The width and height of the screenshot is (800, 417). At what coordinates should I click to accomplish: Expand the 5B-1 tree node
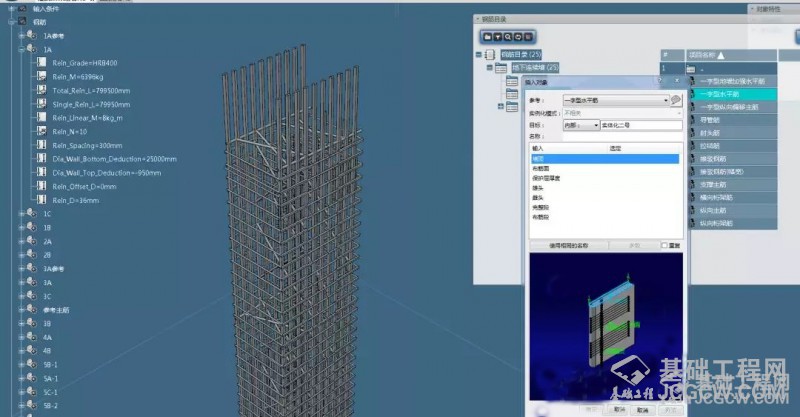click(21, 365)
